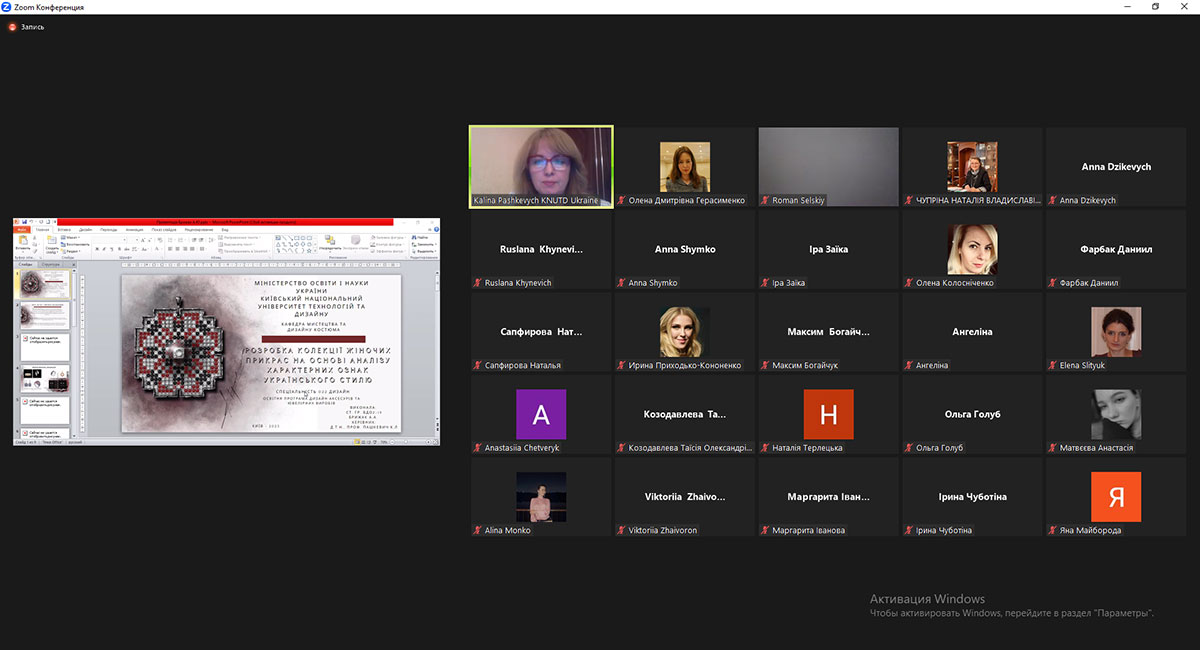Click muted mic icon of Іра Заїка
Screen dimensions: 1200x650
(x=765, y=283)
